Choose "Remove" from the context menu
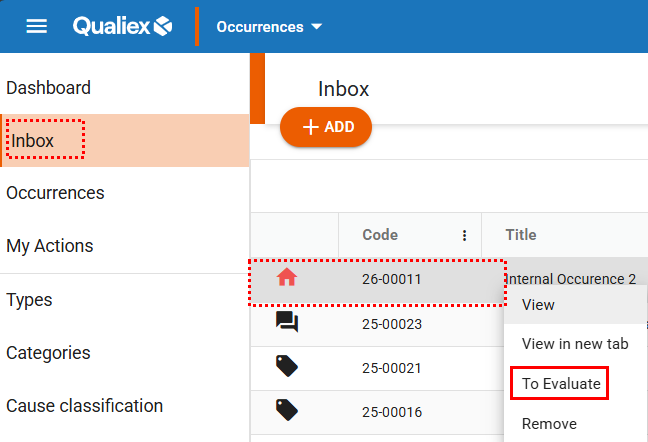Screen dimensions: 648x442 (x=549, y=423)
